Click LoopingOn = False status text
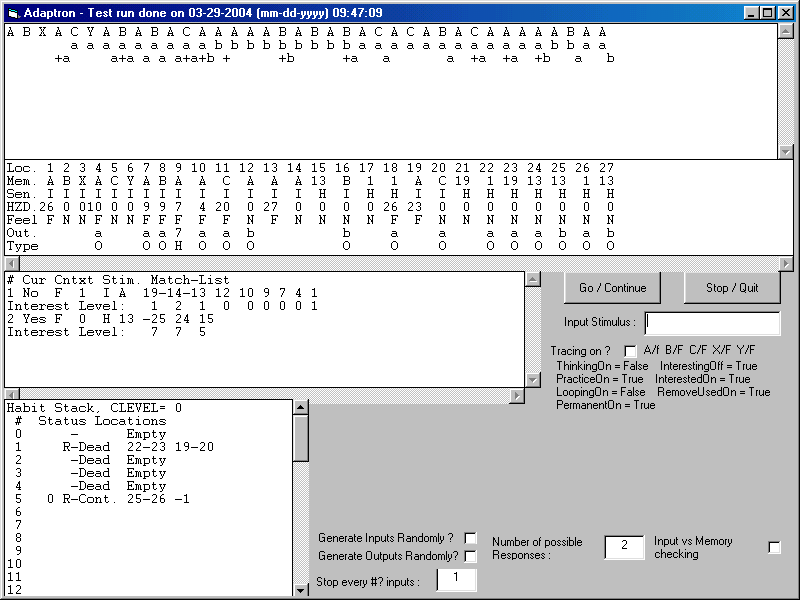The image size is (800, 600). (x=601, y=392)
